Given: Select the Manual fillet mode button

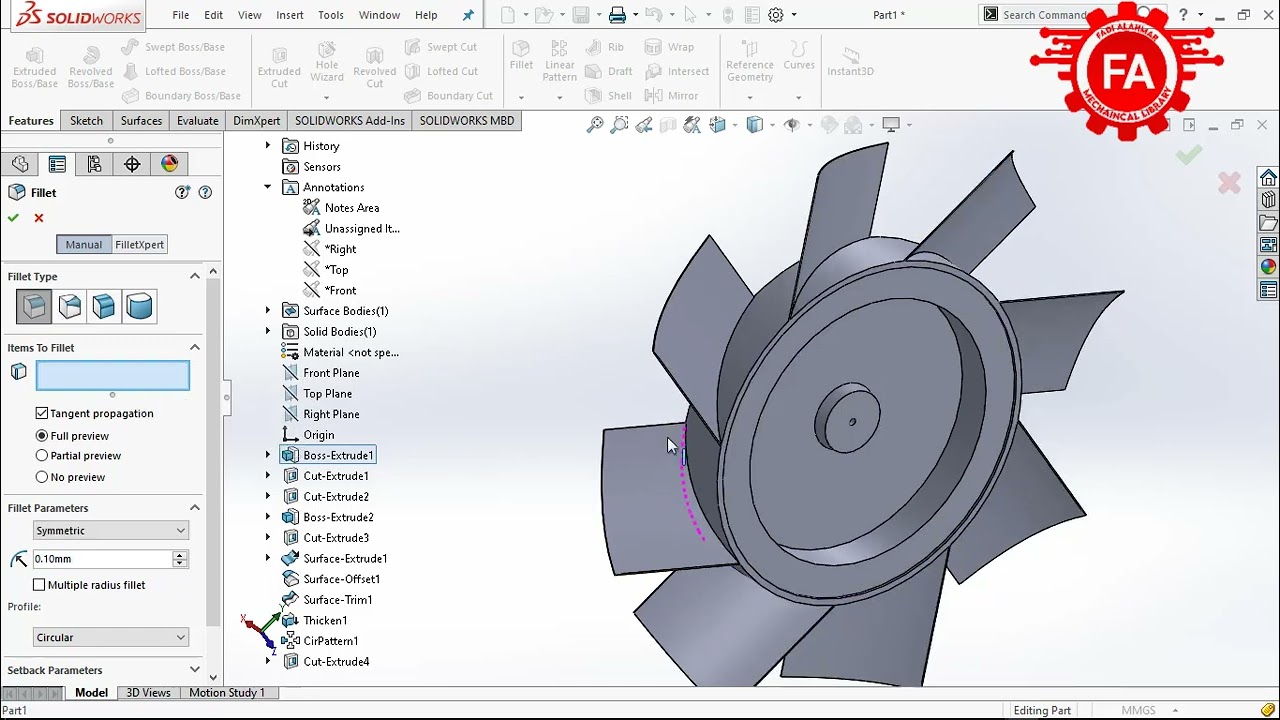Looking at the screenshot, I should [x=84, y=245].
